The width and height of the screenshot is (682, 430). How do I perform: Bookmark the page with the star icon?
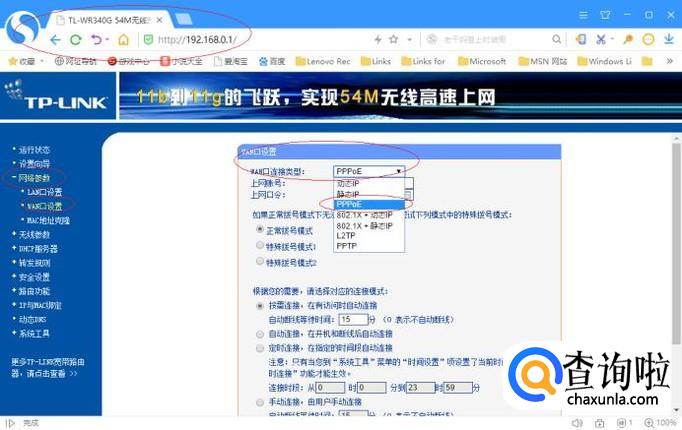394,40
